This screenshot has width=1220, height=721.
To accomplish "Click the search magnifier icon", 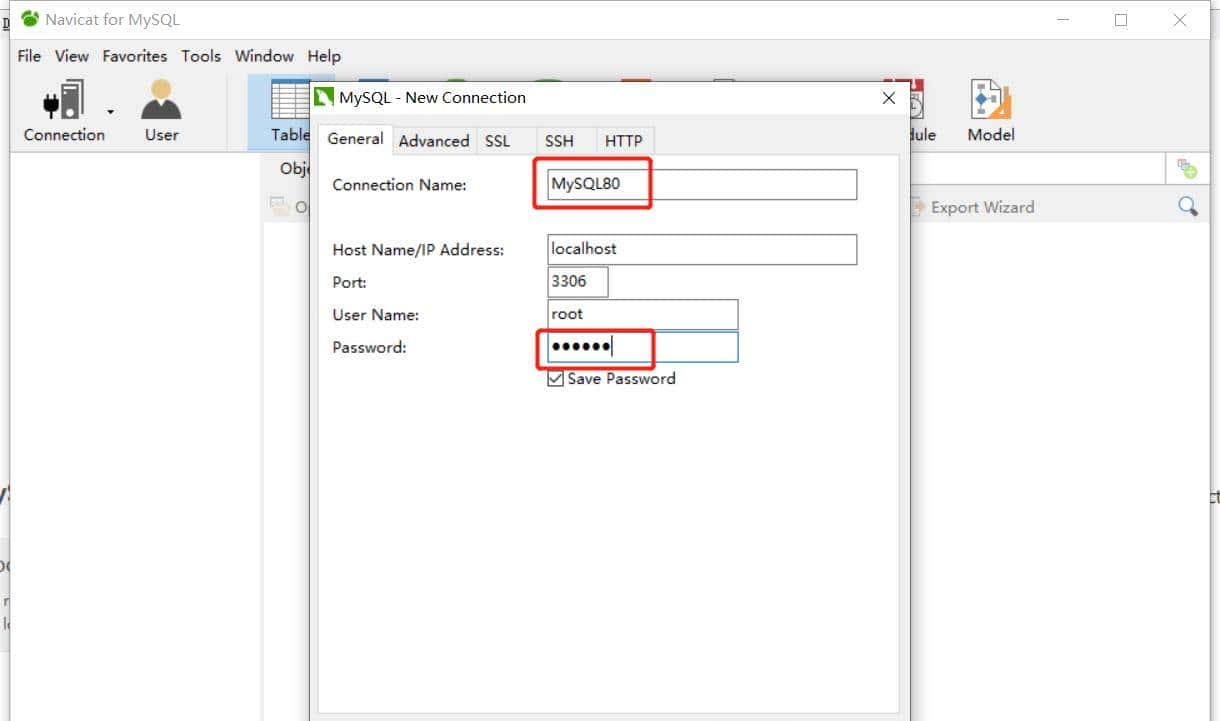I will pos(1187,207).
